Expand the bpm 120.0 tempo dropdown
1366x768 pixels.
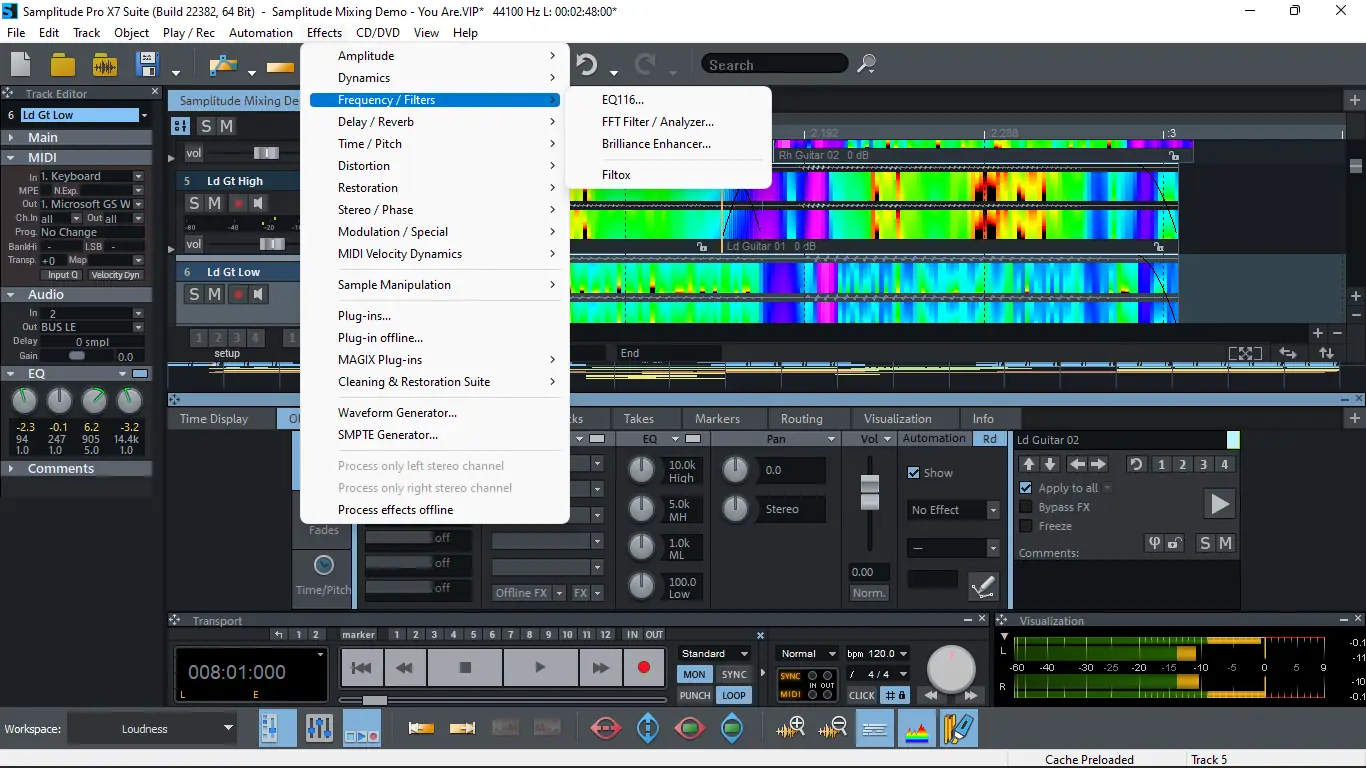point(903,653)
